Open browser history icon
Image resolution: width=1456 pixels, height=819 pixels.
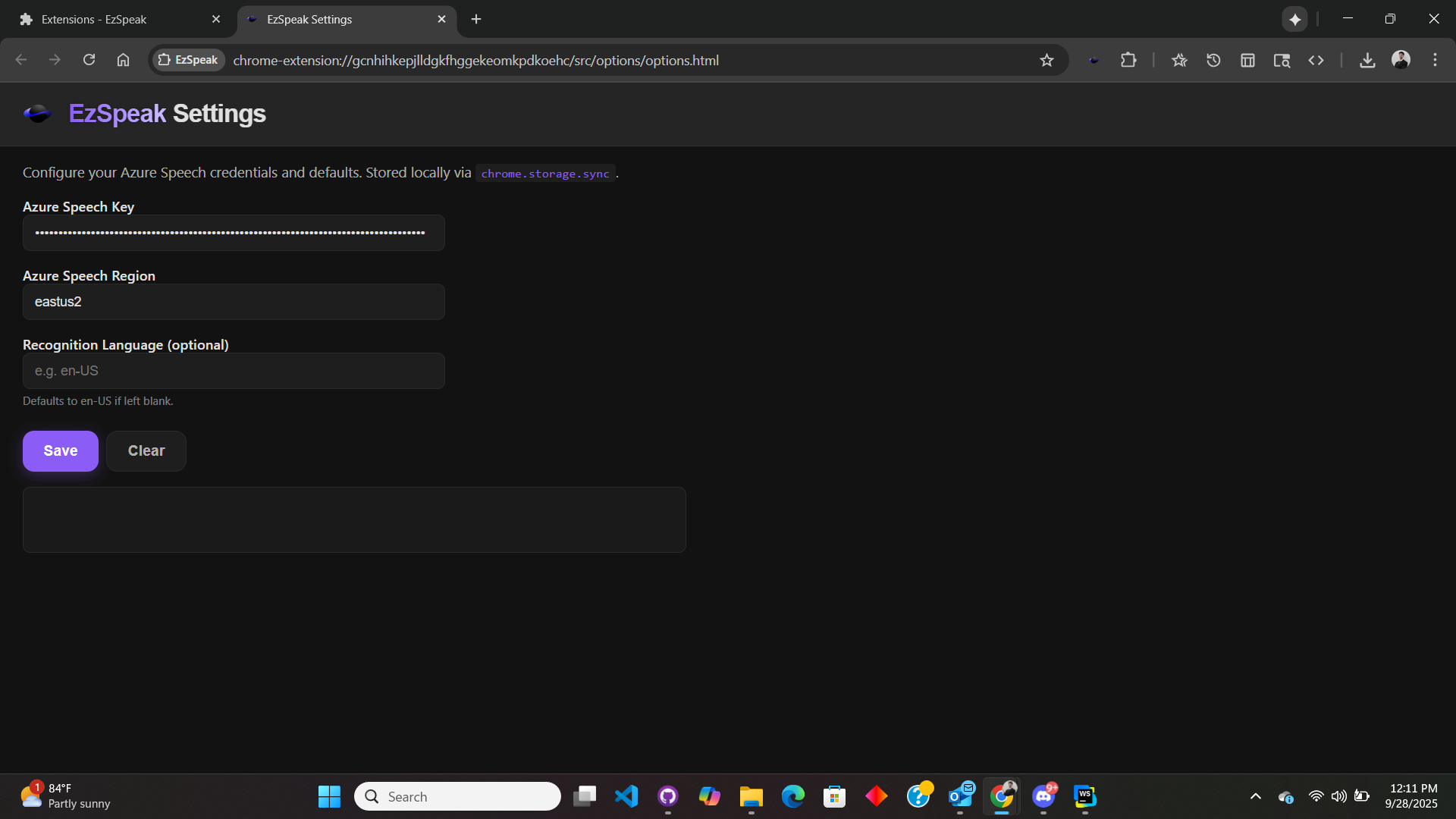coord(1213,60)
